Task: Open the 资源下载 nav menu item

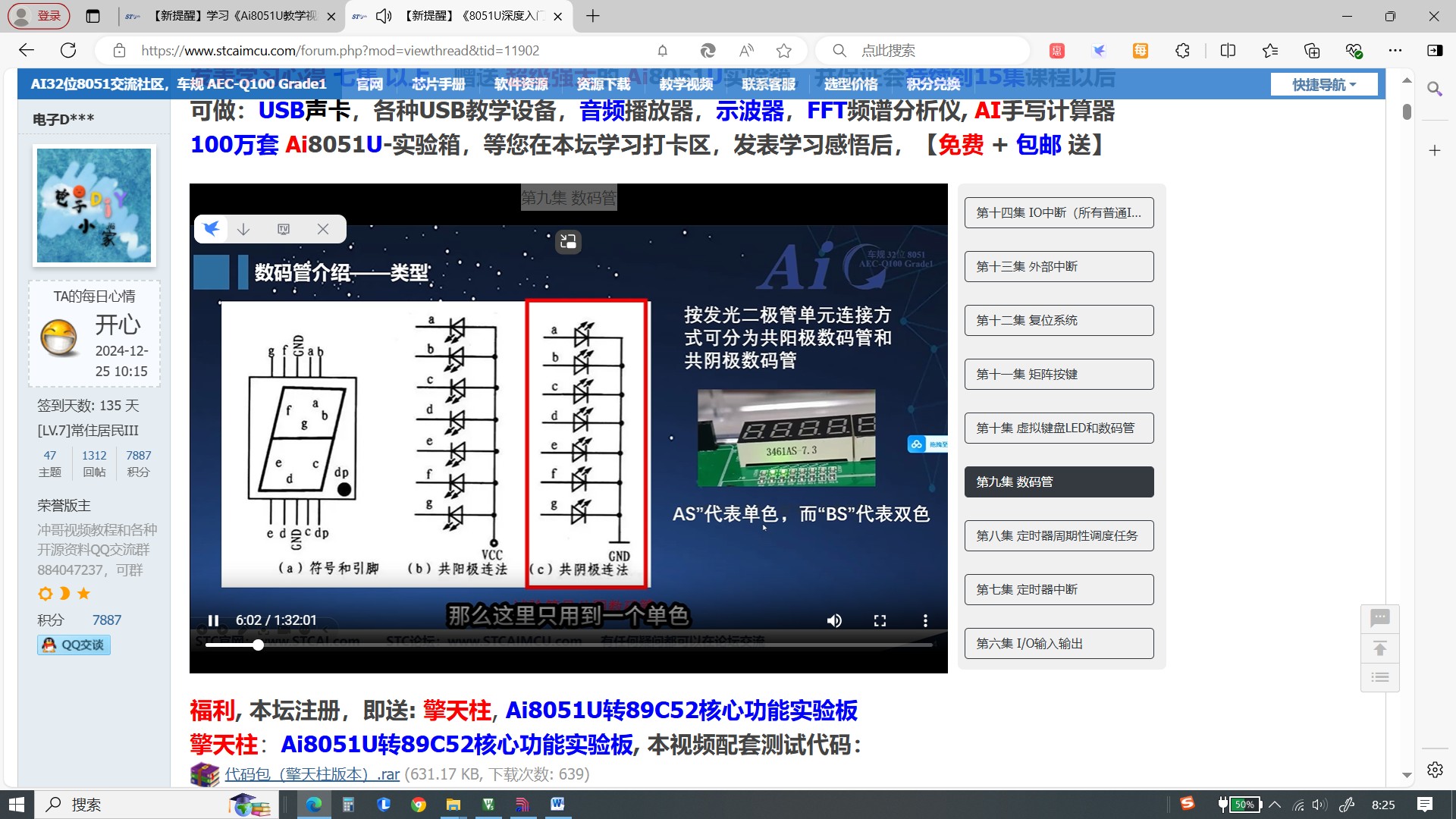Action: coord(604,84)
